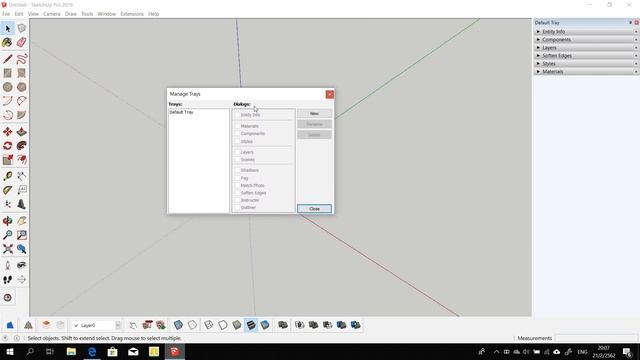Viewport: 640px width, 360px height.
Task: Open Microsoft Edge from taskbar
Action: [x=92, y=351]
